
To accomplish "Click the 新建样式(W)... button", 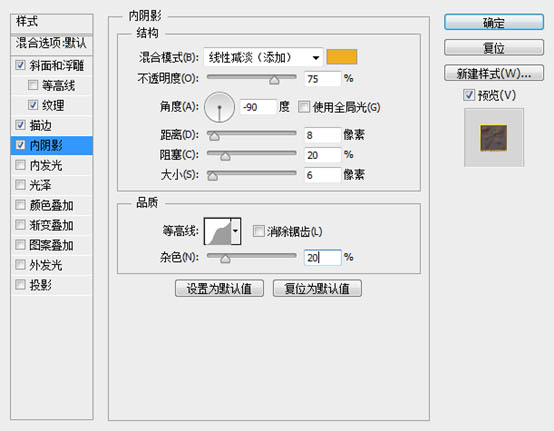I will tap(494, 73).
